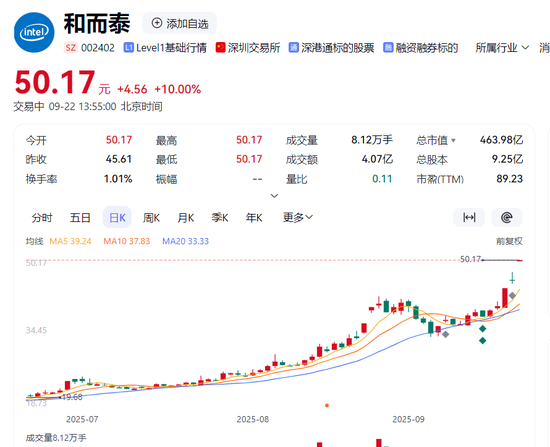Screen dimensions: 550x447
Task: Click the China flag icon
Action: pyautogui.click(x=220, y=47)
